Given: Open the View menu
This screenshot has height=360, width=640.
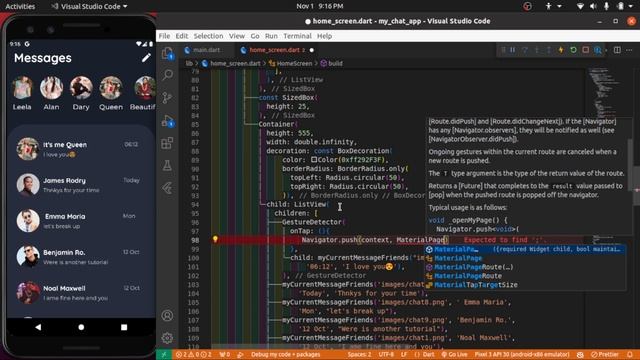Looking at the screenshot, I should click(x=237, y=36).
